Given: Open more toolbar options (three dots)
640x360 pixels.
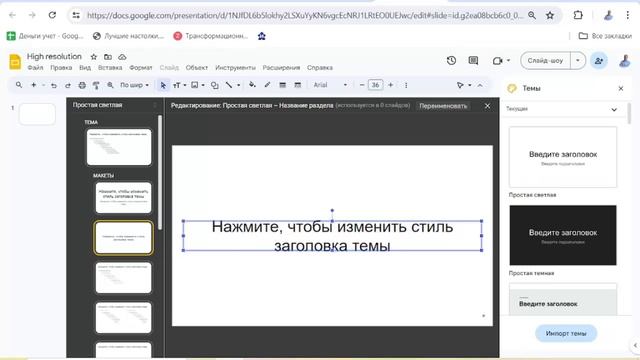Looking at the screenshot, I should pos(406,85).
